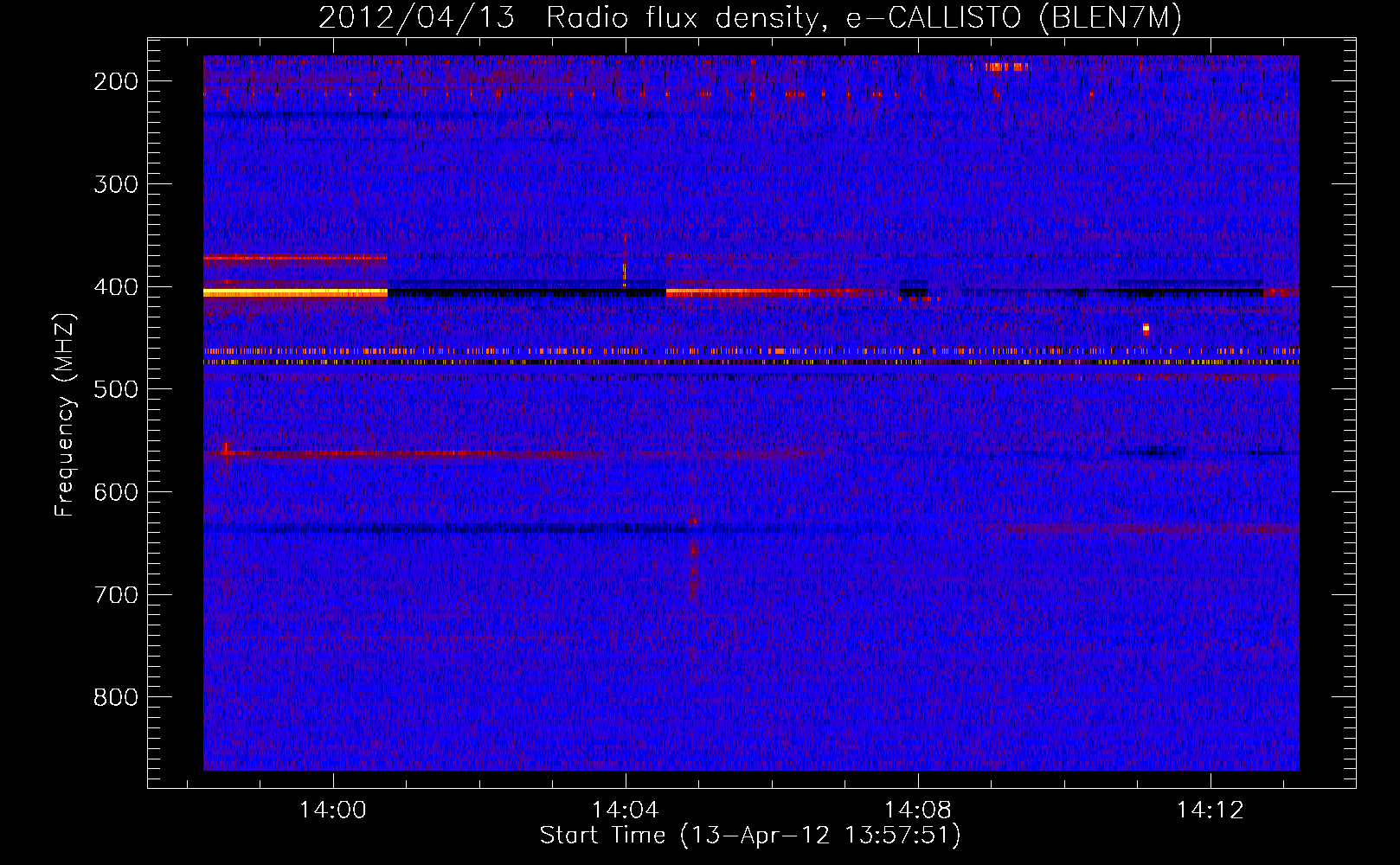Click the 14:00 time tick label

coord(333,811)
